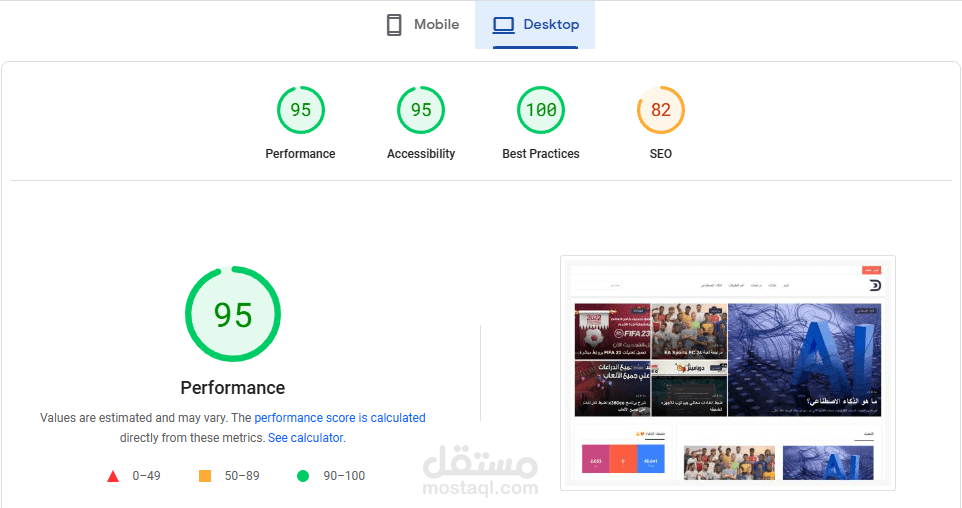Click the site logo in screenshot preview
The image size is (962, 508).
click(x=875, y=285)
